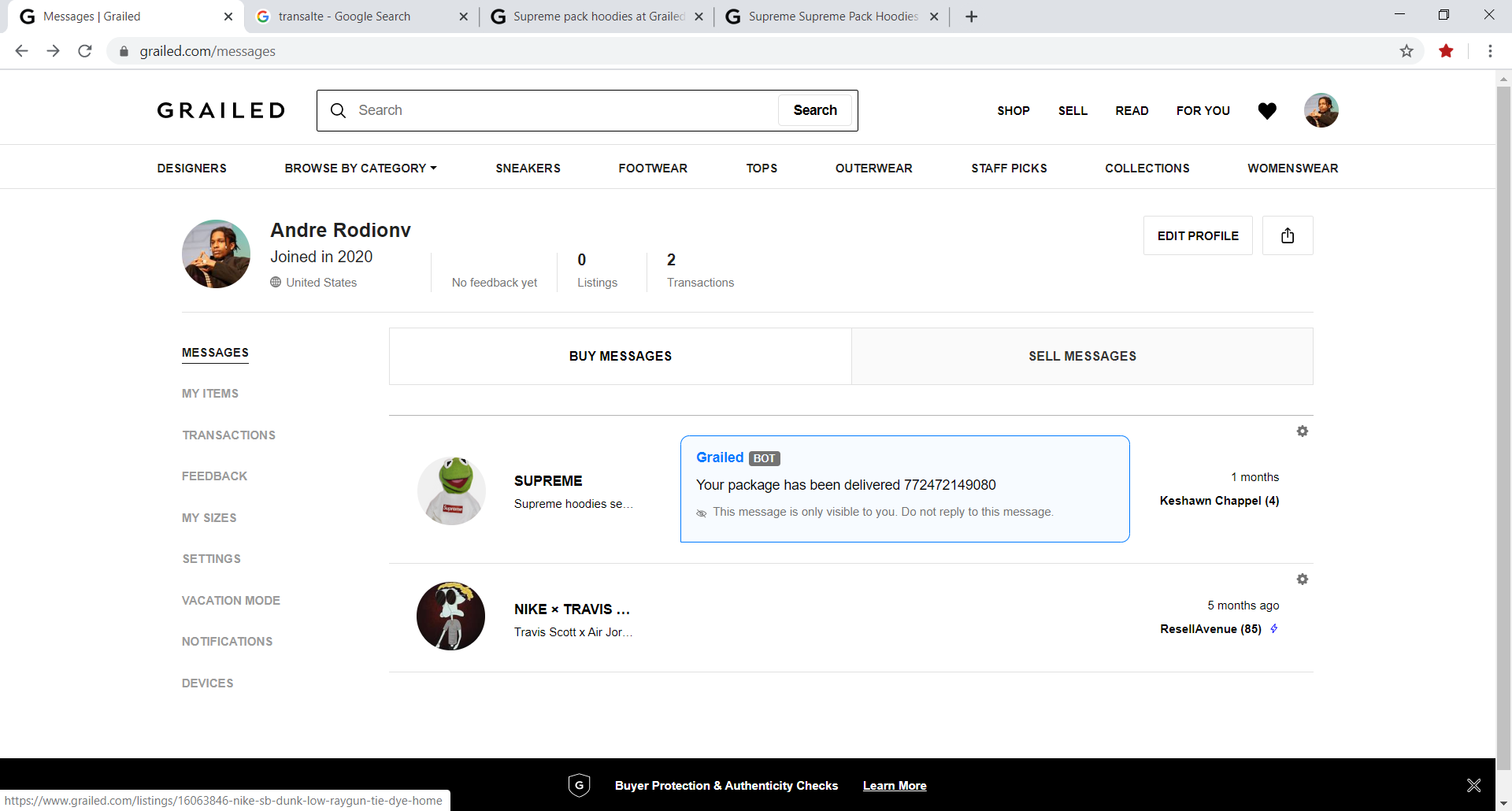Screen dimensions: 1512x811
Task: Open settings gear for the Nike Travis conversation
Action: [x=1303, y=580]
